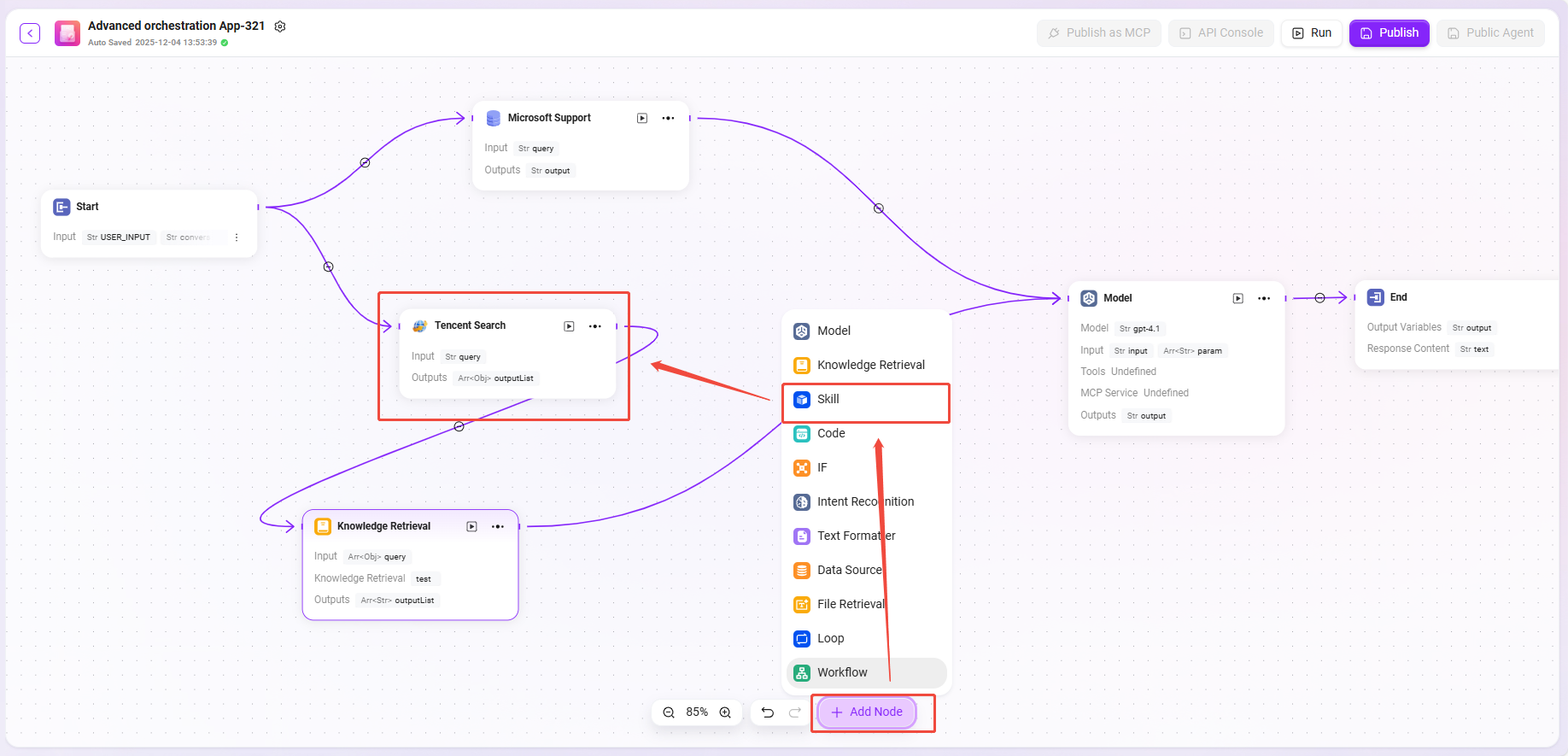This screenshot has width=1568, height=756.
Task: Run the Microsoft Support node
Action: [x=642, y=118]
